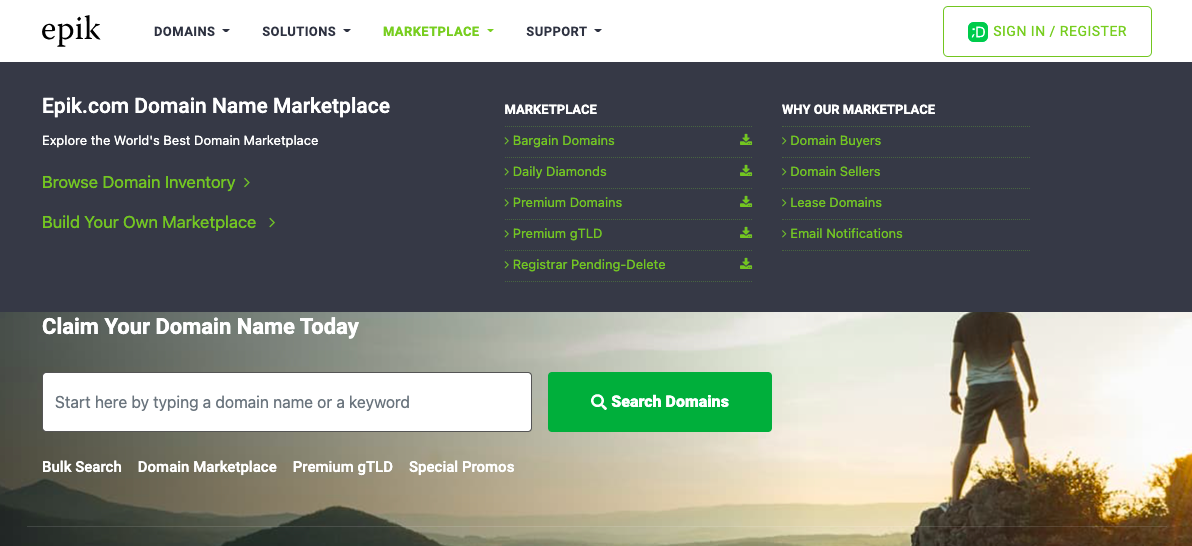This screenshot has width=1192, height=546.
Task: Click the 'Epik.com Domain Name Marketplace' heading
Action: [216, 106]
